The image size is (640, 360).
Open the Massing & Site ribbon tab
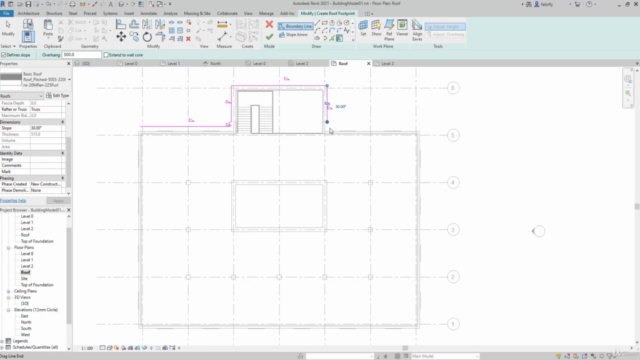[x=197, y=13]
